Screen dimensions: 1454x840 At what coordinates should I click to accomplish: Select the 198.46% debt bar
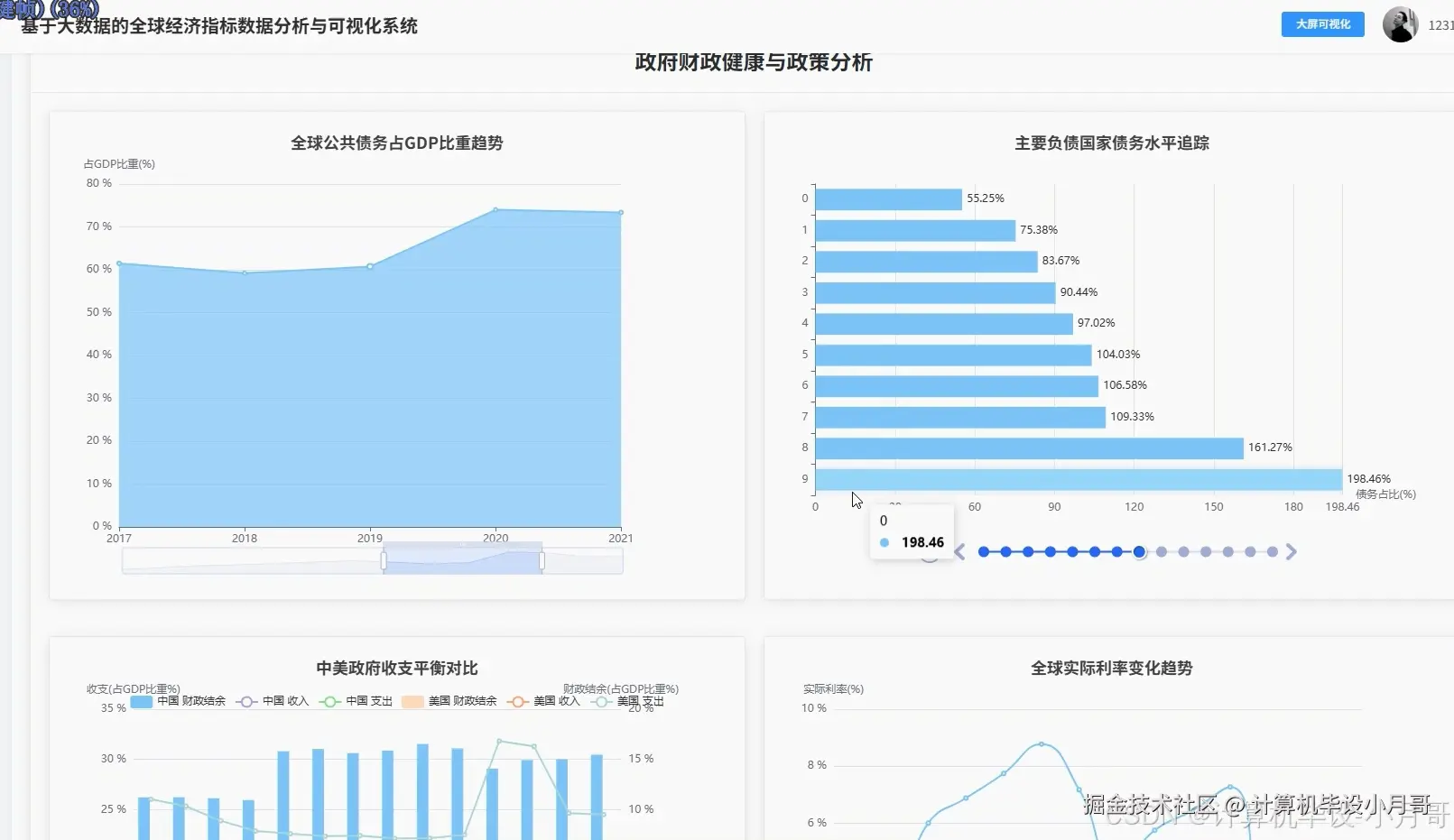(1079, 479)
